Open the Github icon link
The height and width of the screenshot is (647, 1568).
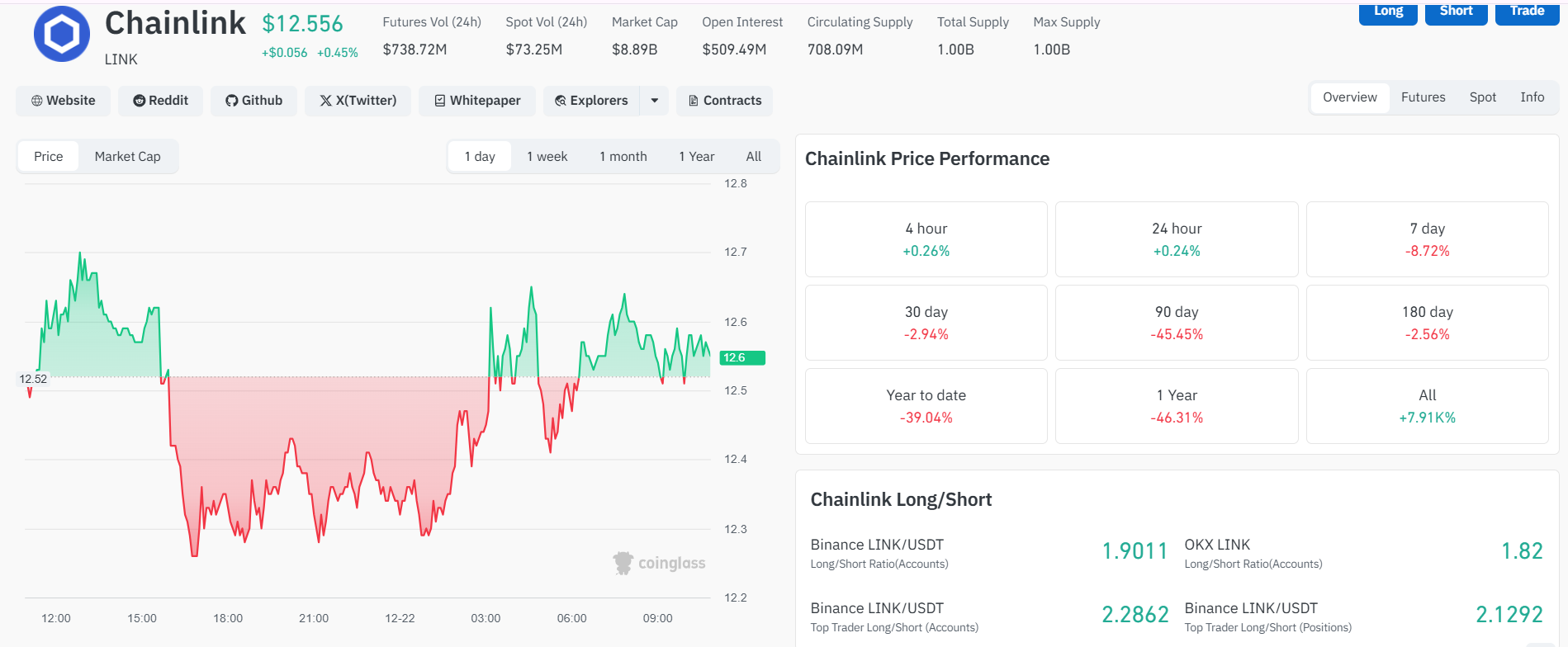(x=232, y=101)
